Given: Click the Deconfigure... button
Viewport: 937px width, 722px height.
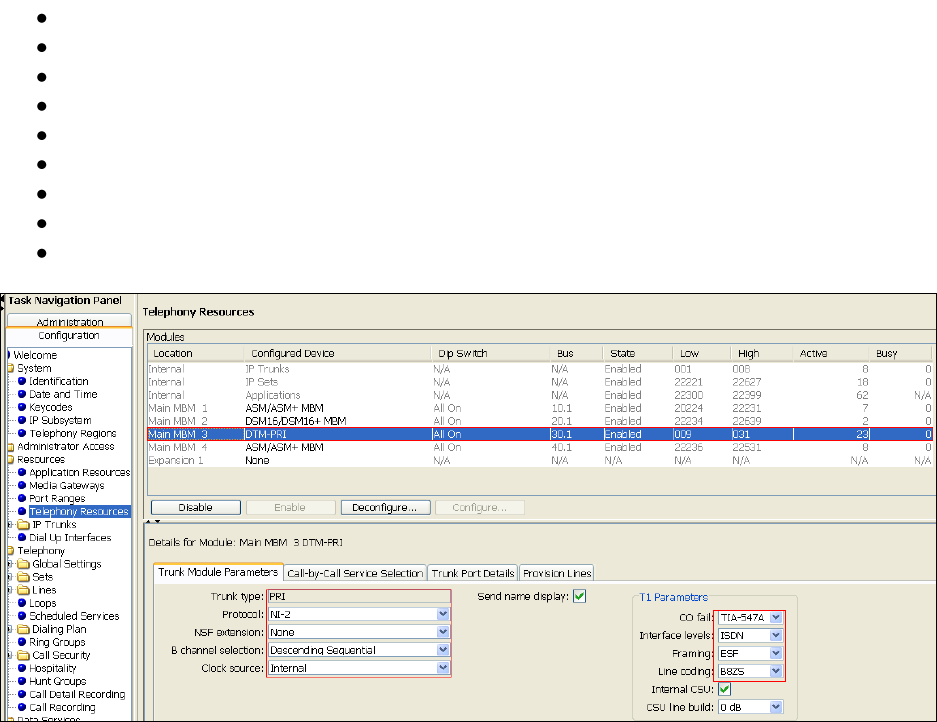Looking at the screenshot, I should [x=385, y=507].
